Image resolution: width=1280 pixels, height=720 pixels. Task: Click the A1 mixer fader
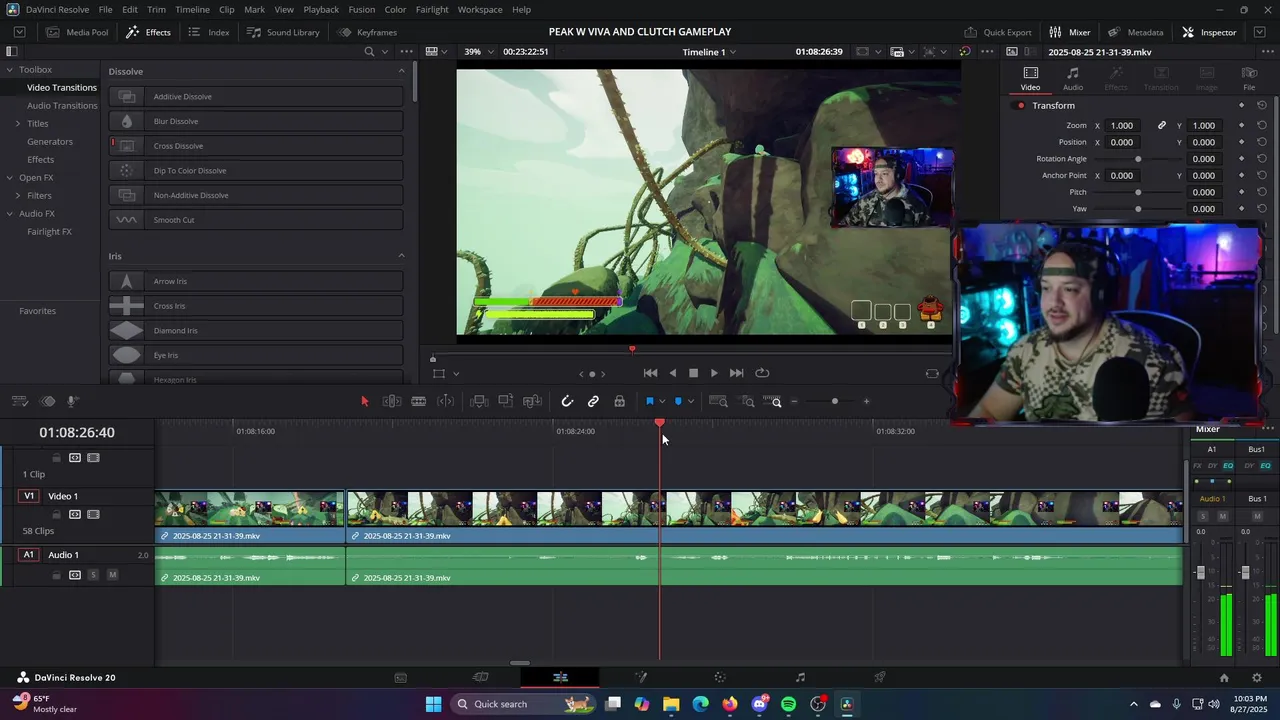(x=1200, y=573)
